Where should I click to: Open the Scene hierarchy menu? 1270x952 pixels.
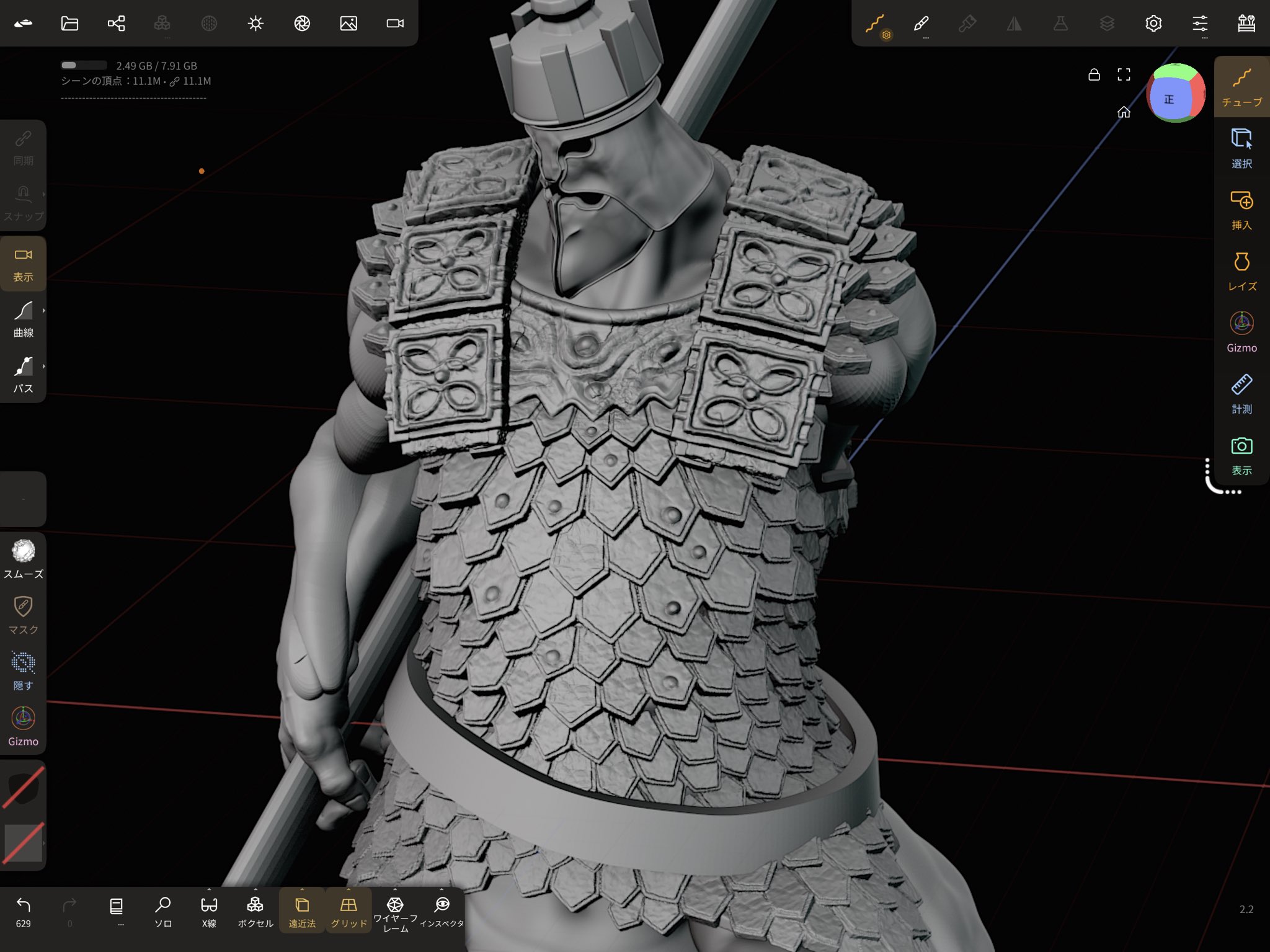(x=116, y=24)
